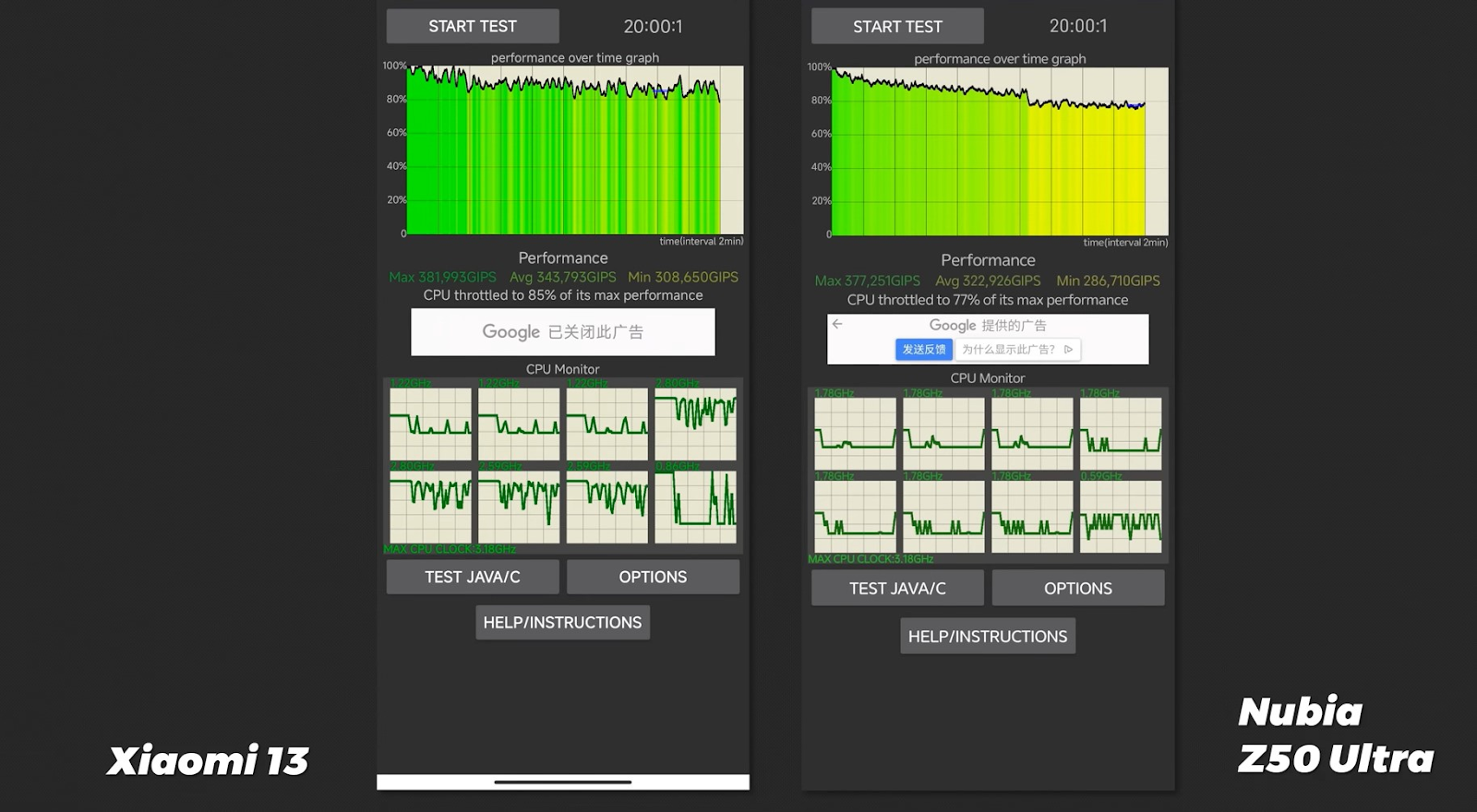Image resolution: width=1477 pixels, height=812 pixels.
Task: Click the 'CPU Monitor' heading on Xiaomi 13
Action: point(563,369)
